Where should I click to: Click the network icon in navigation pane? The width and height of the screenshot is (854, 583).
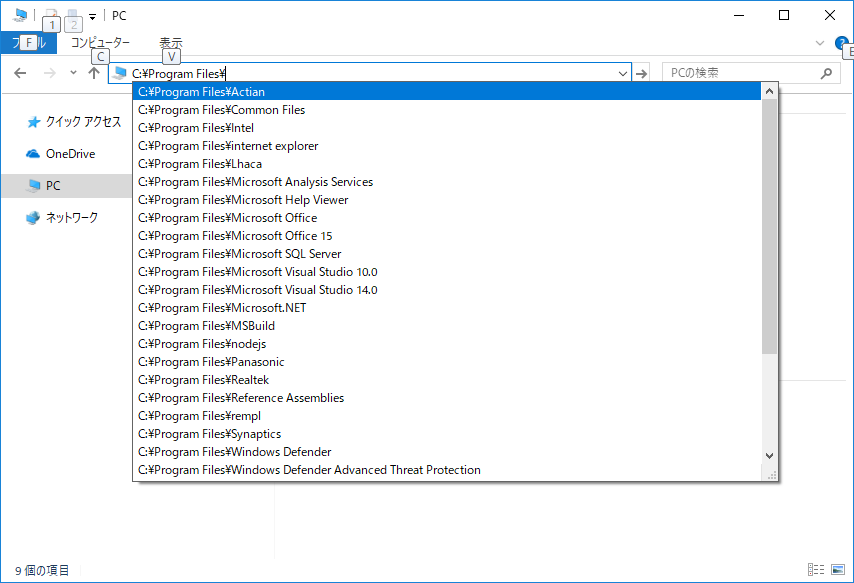point(33,218)
